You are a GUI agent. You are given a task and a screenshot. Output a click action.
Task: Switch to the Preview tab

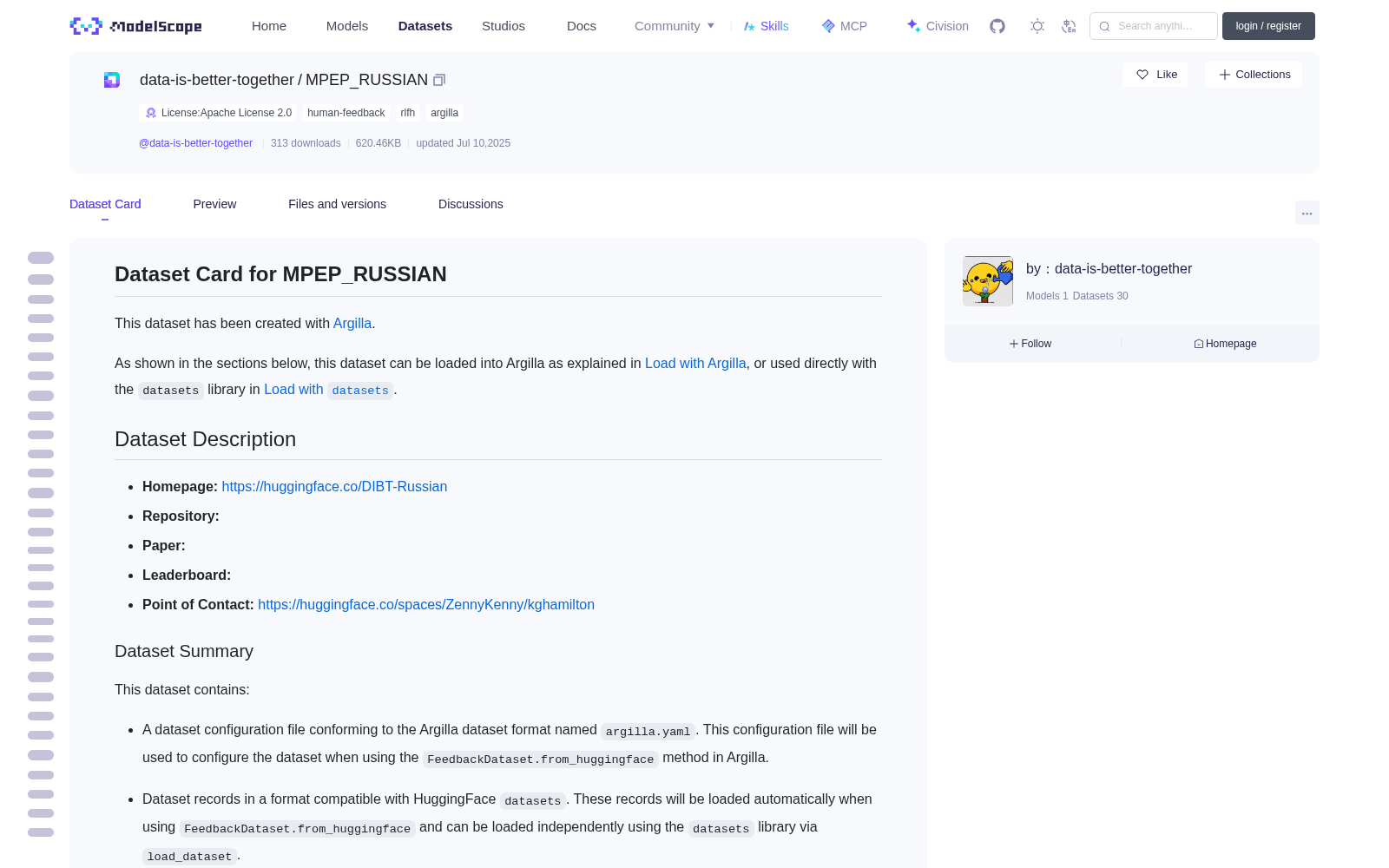pos(214,204)
